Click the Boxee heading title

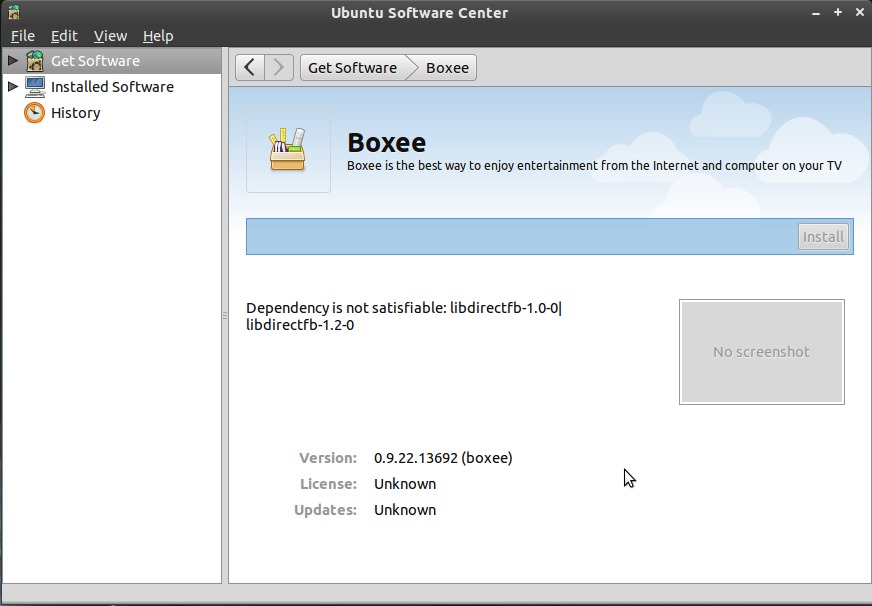tap(387, 143)
